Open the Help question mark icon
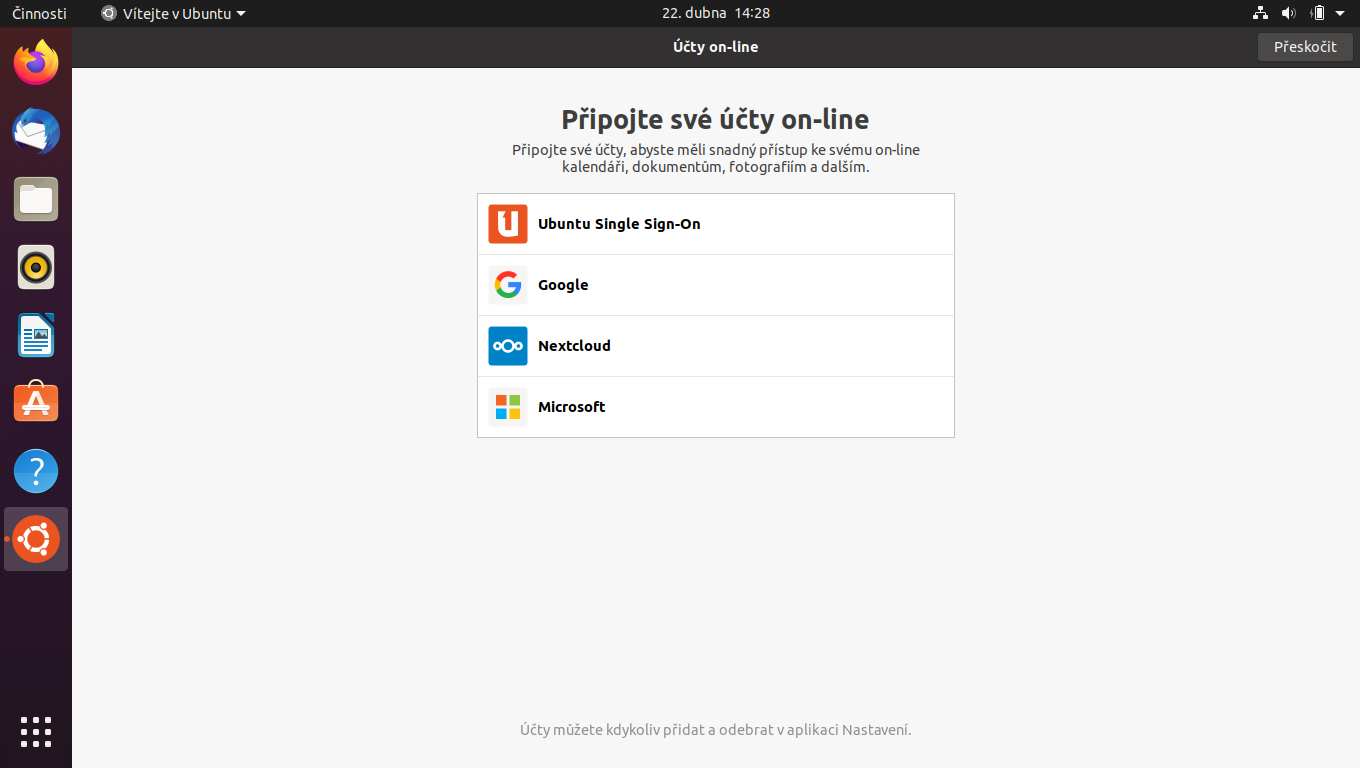The height and width of the screenshot is (768, 1360). [36, 471]
